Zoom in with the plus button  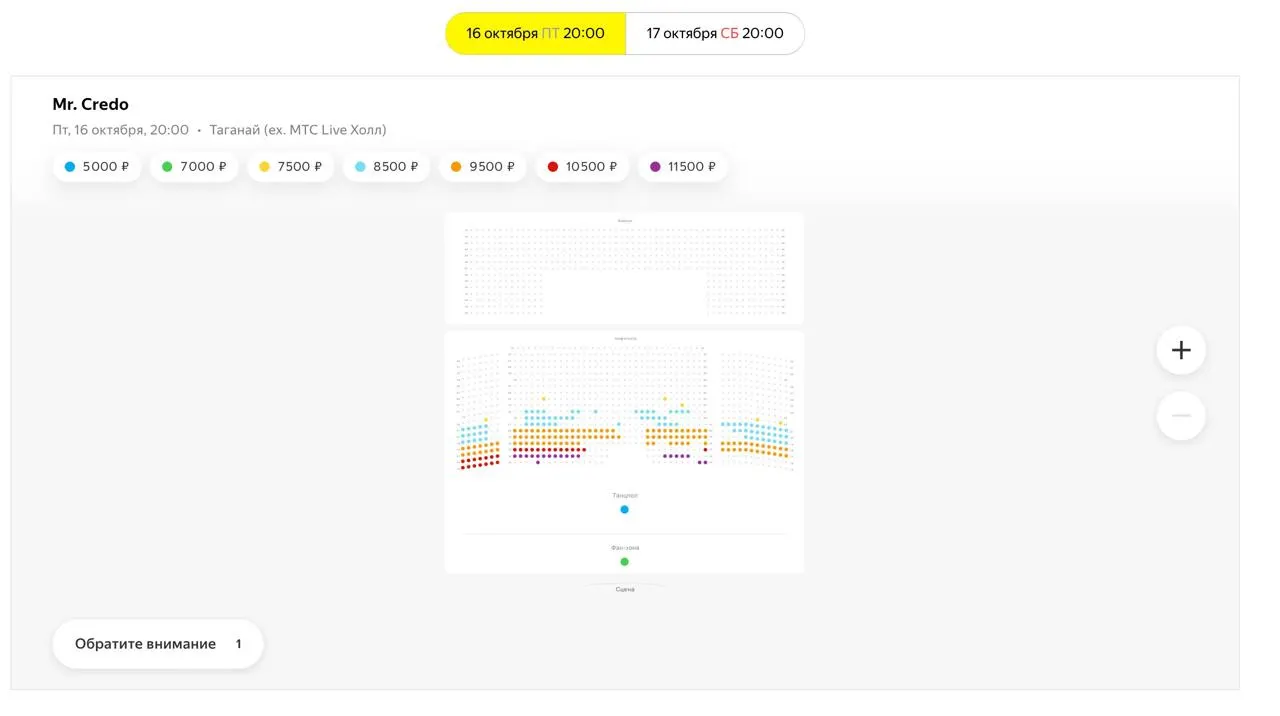coord(1181,350)
